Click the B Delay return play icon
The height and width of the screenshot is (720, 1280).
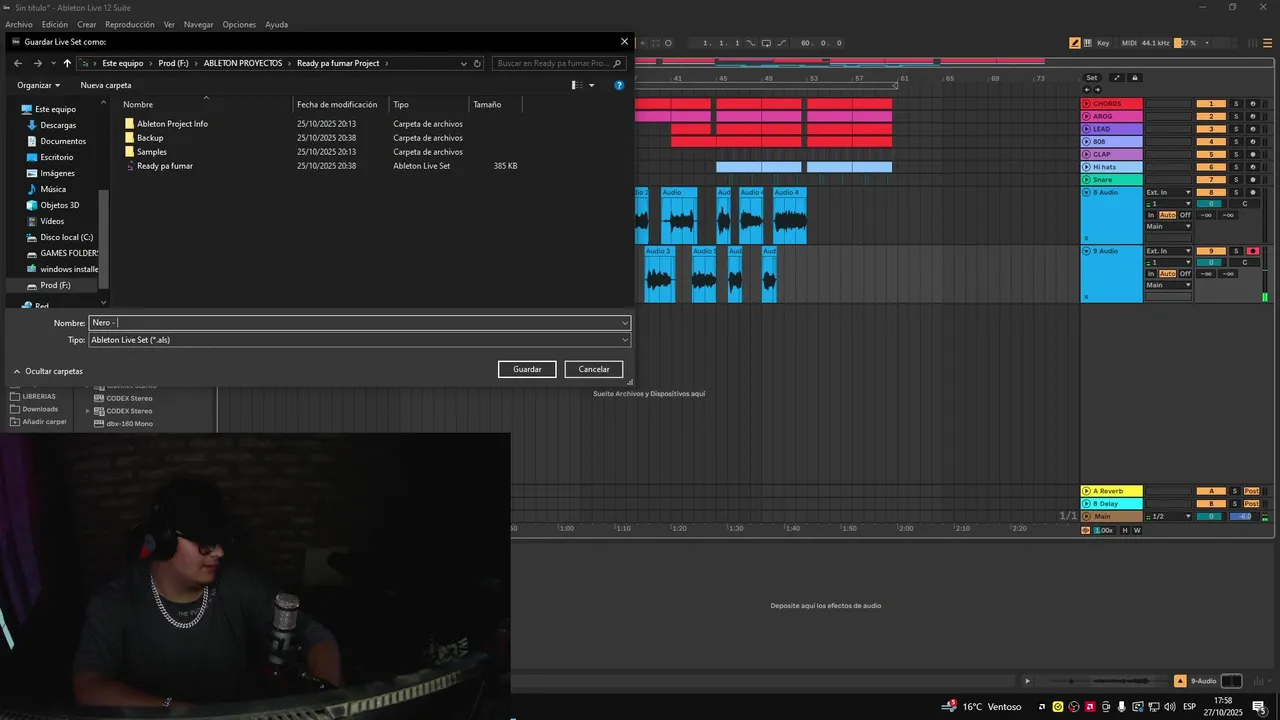click(1087, 504)
